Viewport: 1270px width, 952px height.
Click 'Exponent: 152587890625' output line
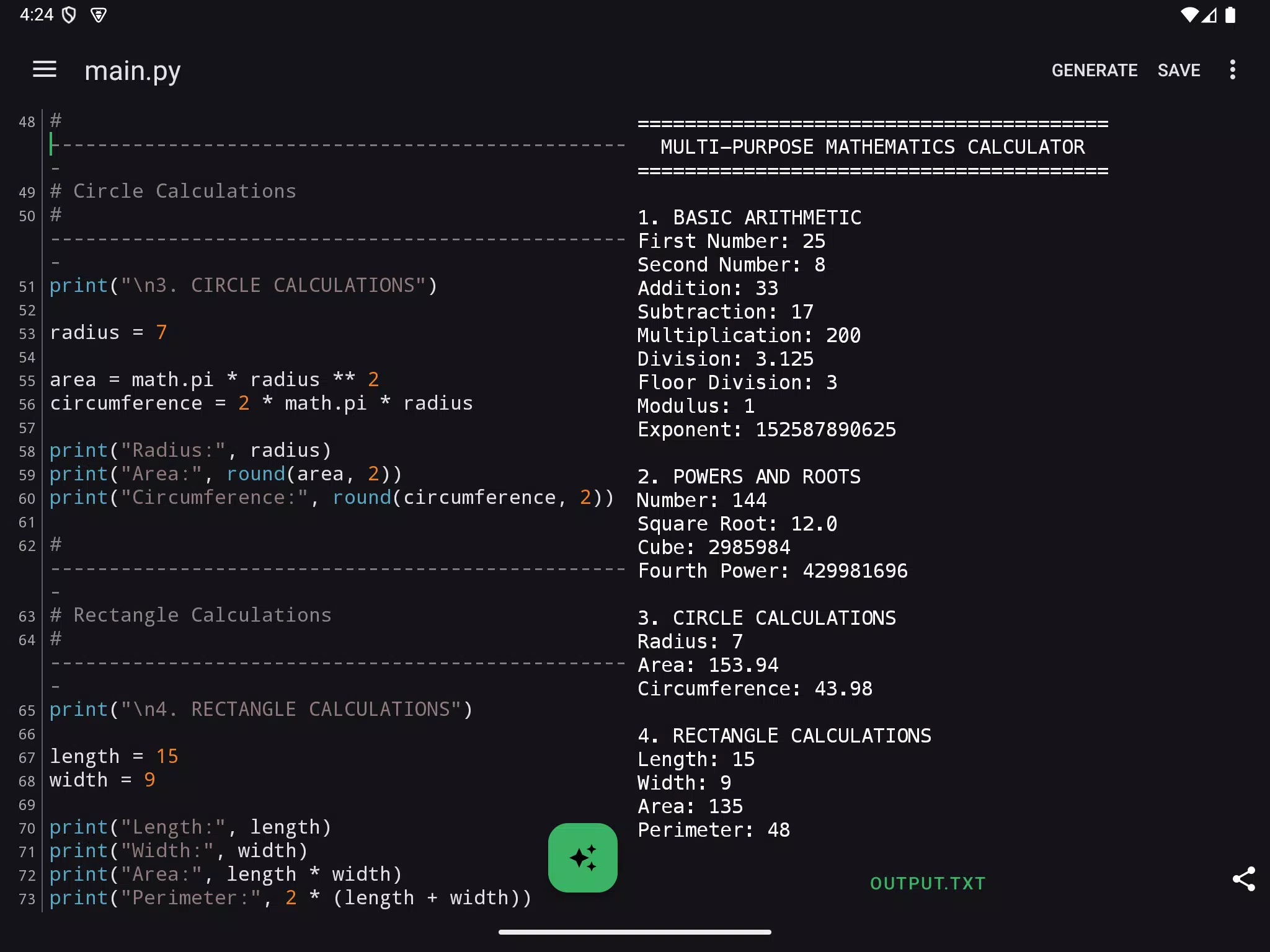(767, 430)
